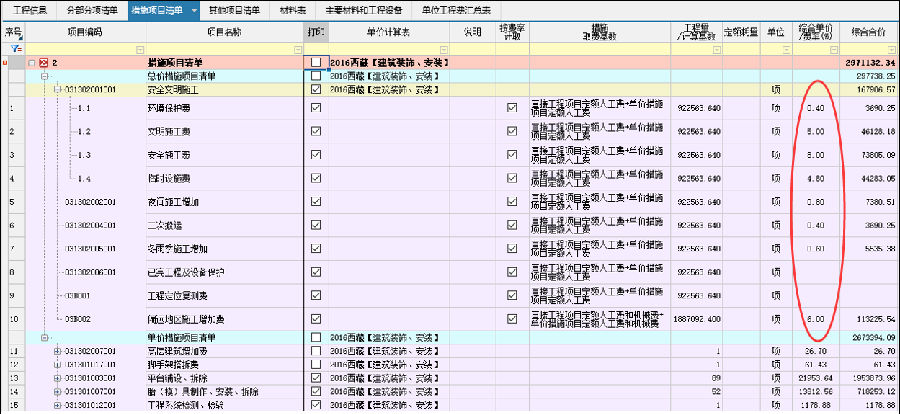Open the 工程量 column filter button
Image resolution: width=900 pixels, height=414 pixels.
tap(718, 48)
